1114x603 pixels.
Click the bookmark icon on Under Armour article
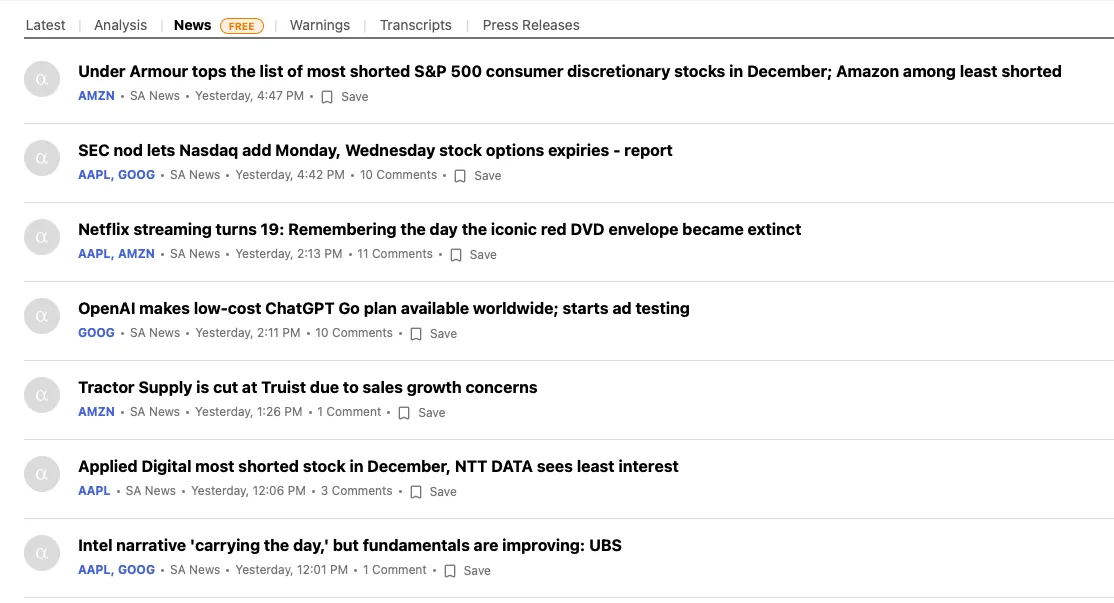point(327,97)
